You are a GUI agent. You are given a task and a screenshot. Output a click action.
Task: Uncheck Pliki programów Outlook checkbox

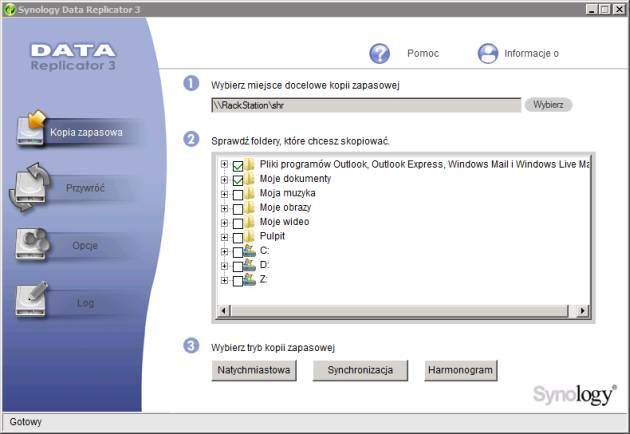238,166
